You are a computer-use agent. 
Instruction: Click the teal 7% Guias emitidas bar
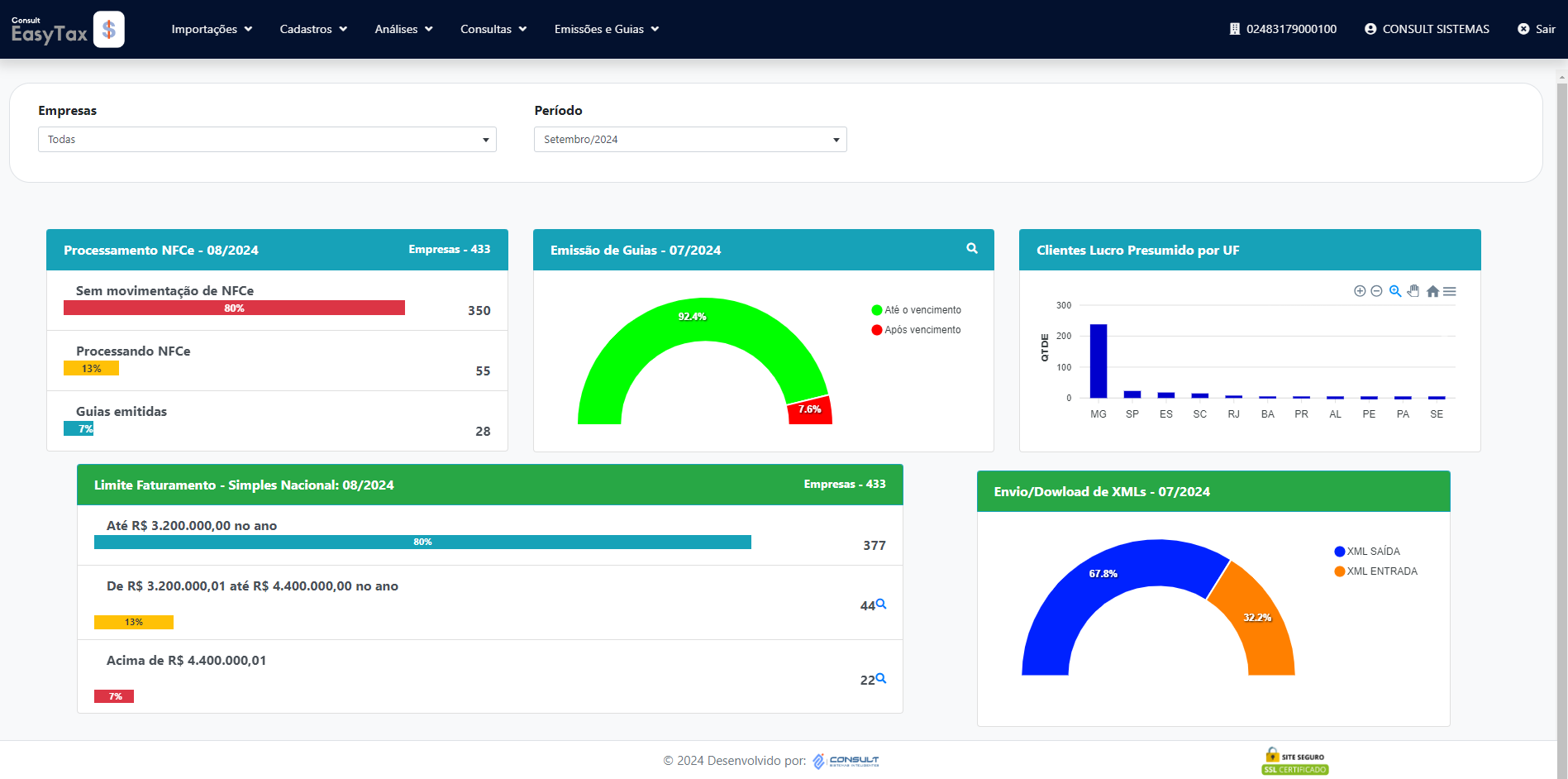79,428
